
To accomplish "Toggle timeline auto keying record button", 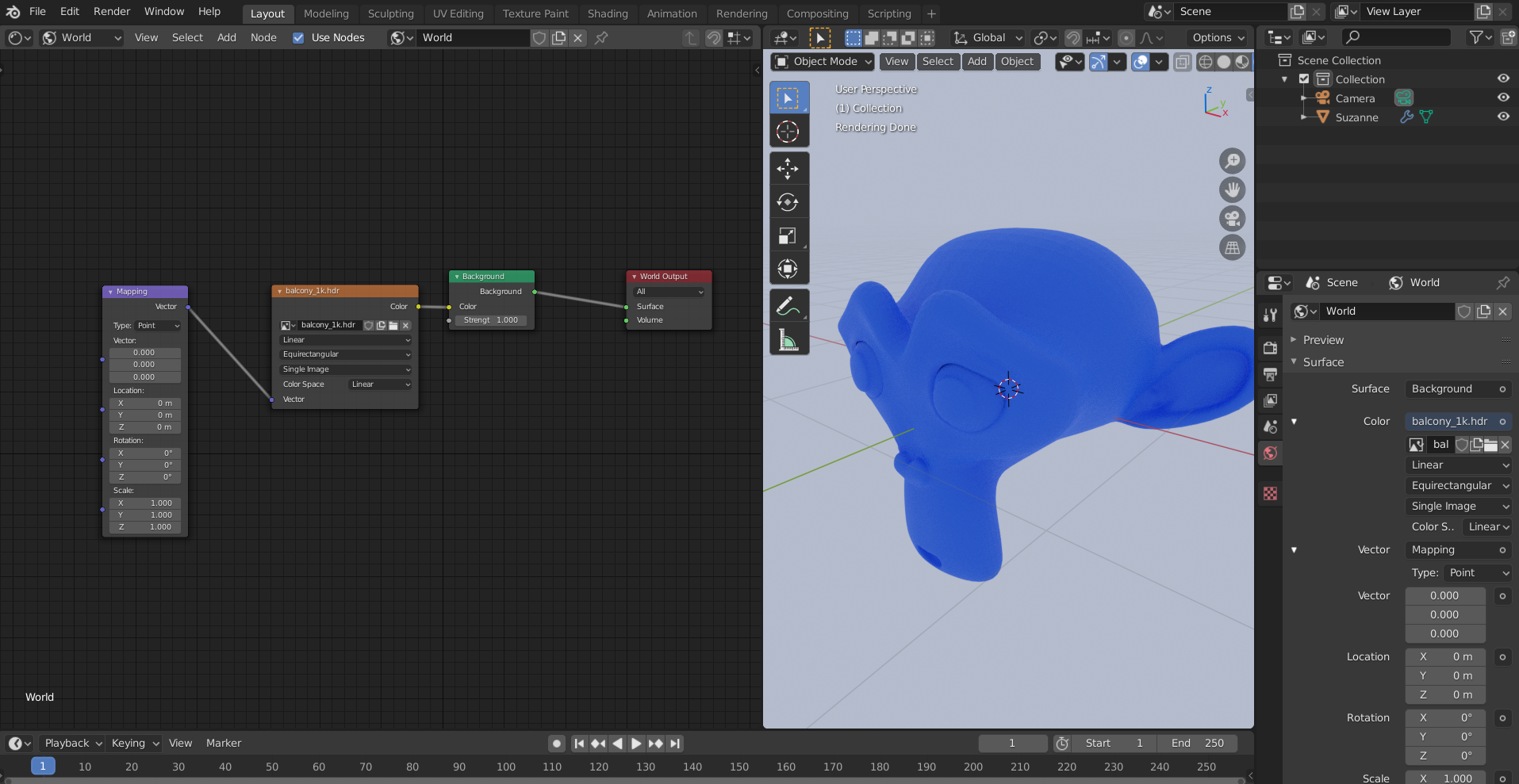I will (x=557, y=744).
